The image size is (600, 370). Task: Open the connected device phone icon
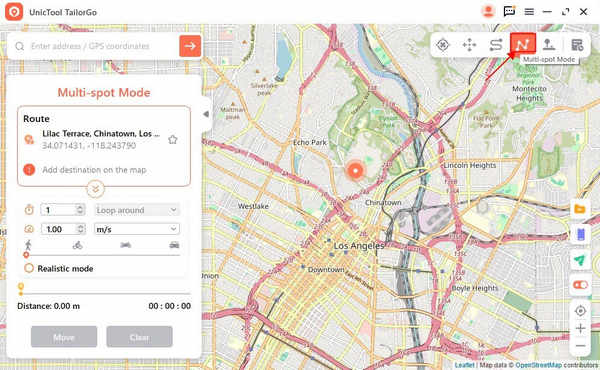coord(580,234)
